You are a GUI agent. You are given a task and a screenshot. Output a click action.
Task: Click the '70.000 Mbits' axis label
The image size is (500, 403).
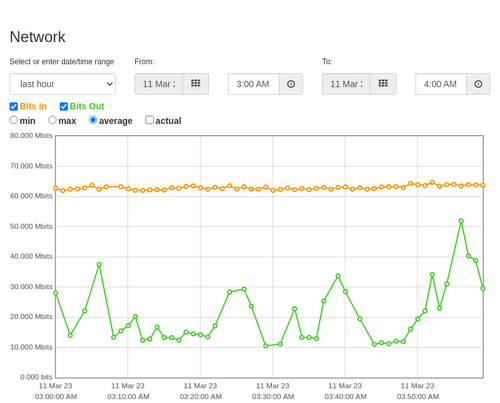[31, 166]
